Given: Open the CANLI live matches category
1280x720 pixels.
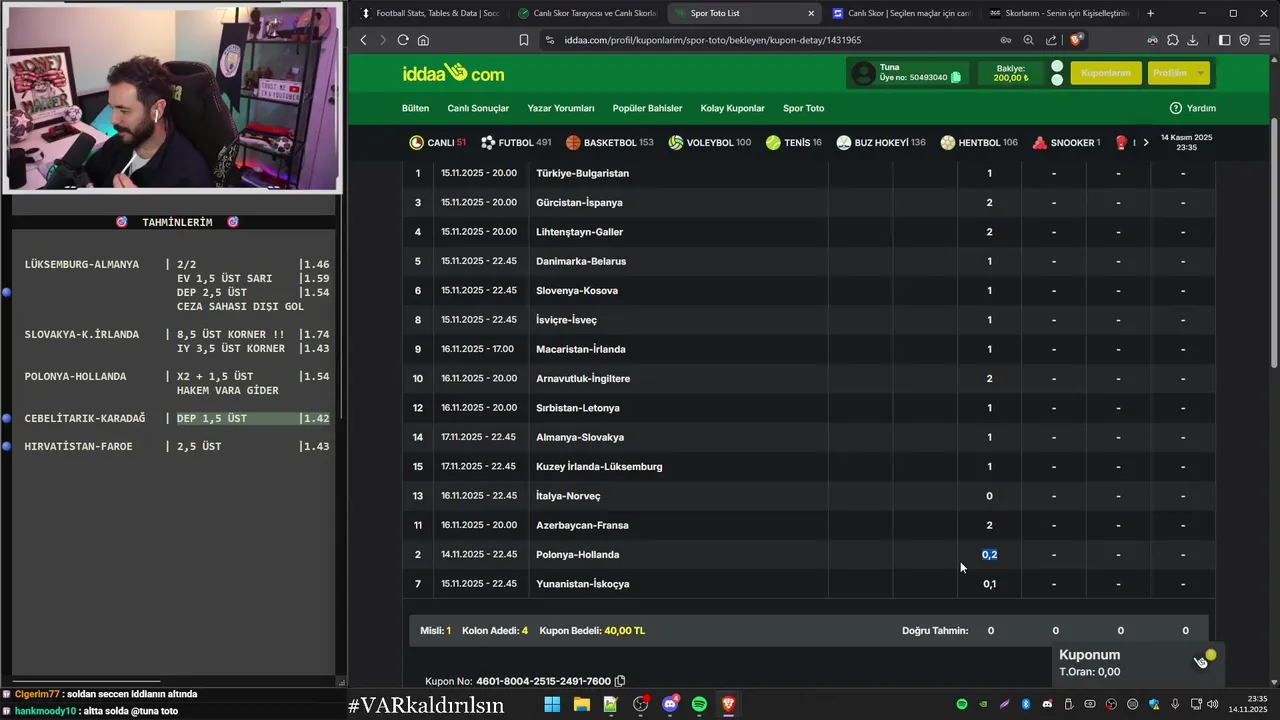Looking at the screenshot, I should [438, 143].
